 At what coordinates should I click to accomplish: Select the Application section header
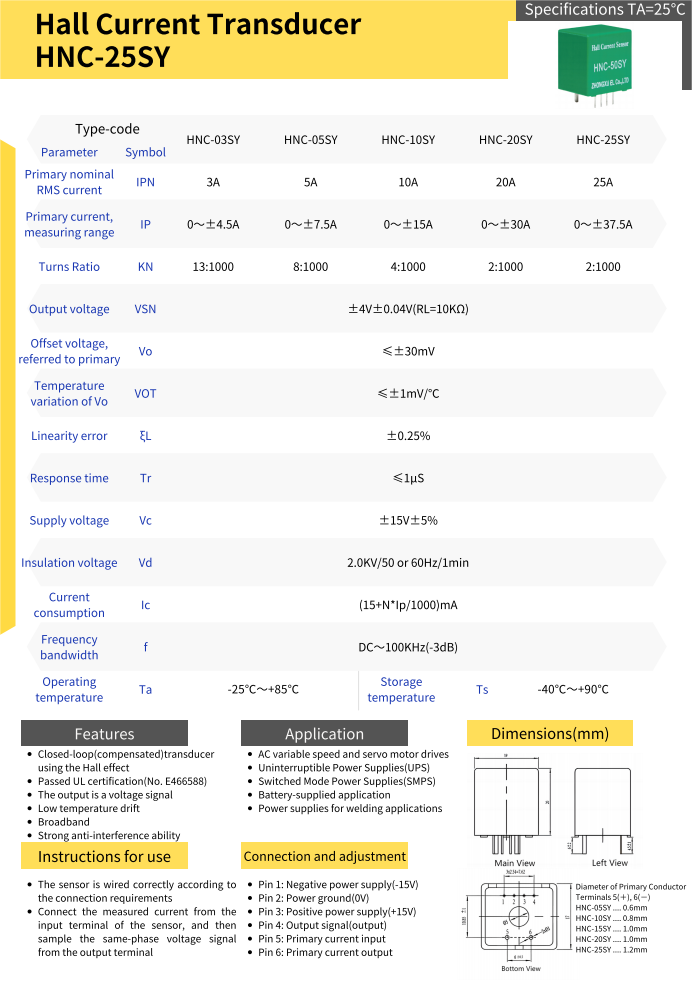[x=324, y=733]
